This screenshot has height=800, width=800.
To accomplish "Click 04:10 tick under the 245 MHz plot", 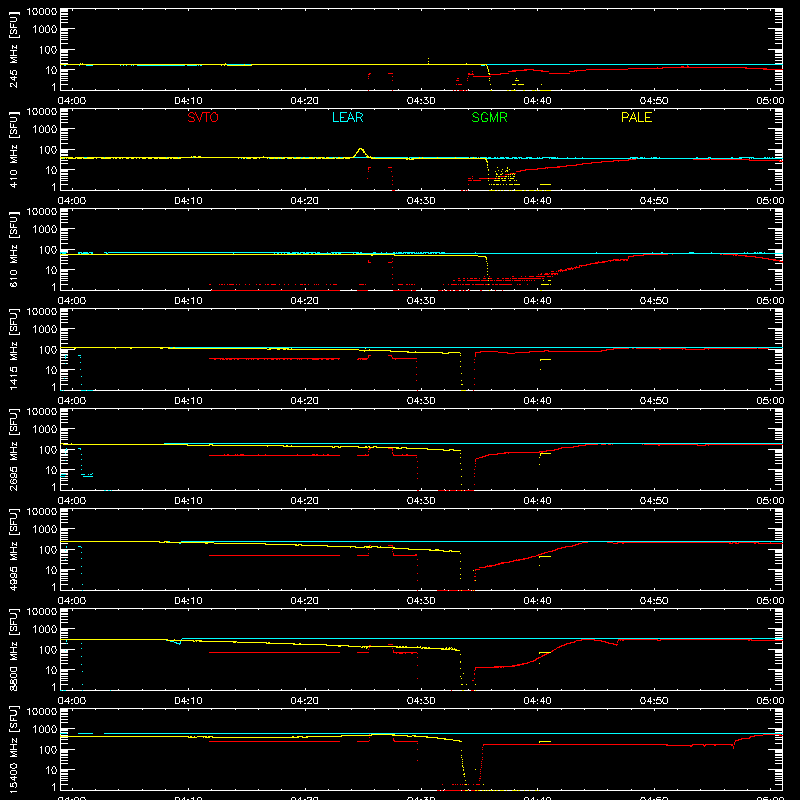I will click(188, 101).
